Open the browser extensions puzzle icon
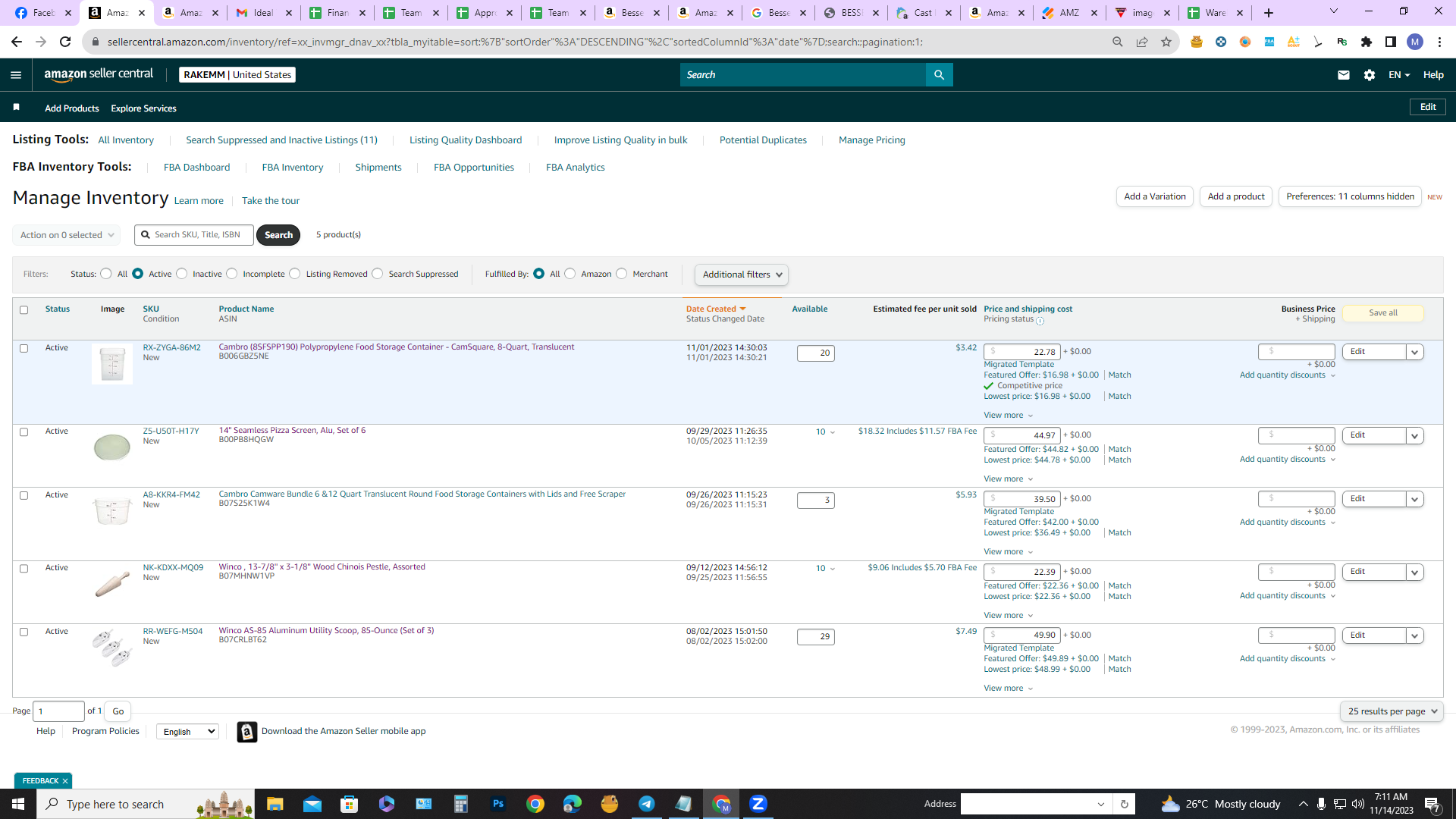 click(x=1367, y=42)
